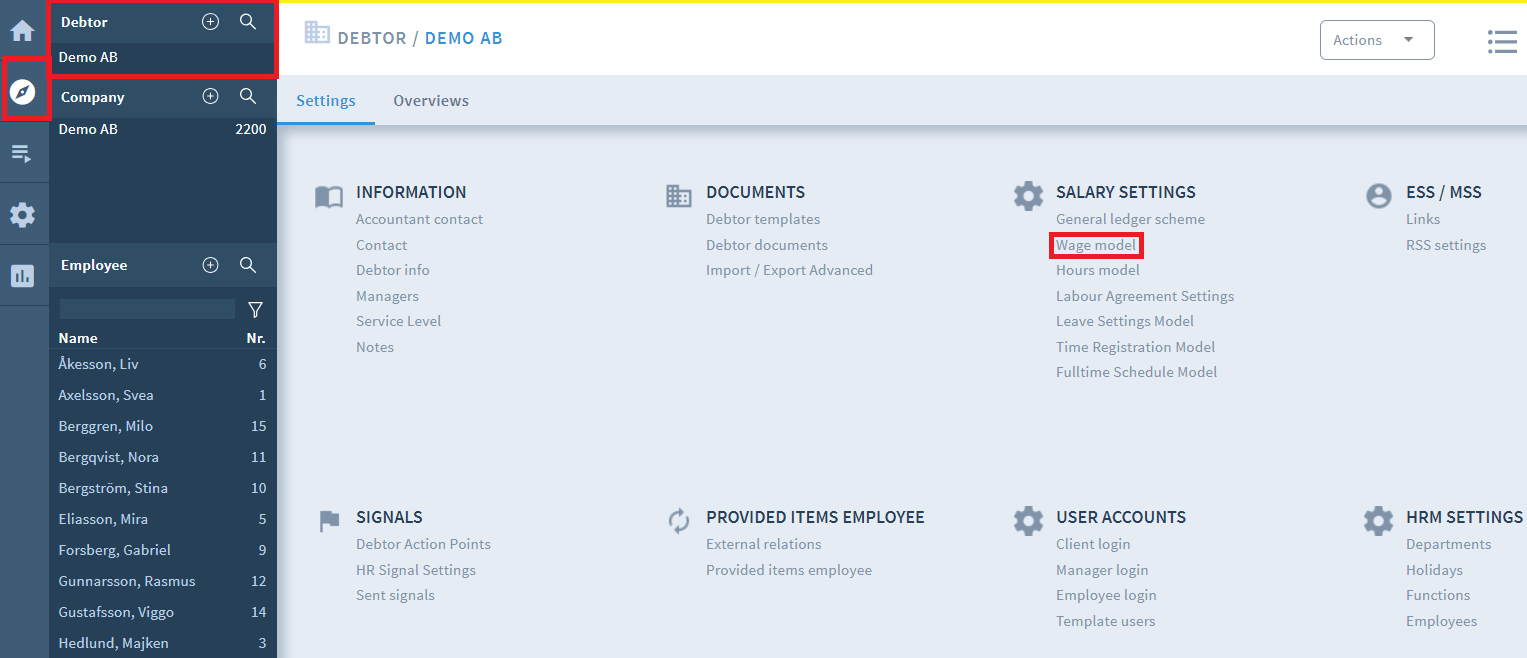Click the User Accounts gear icon
1527x658 pixels.
[x=1028, y=520]
